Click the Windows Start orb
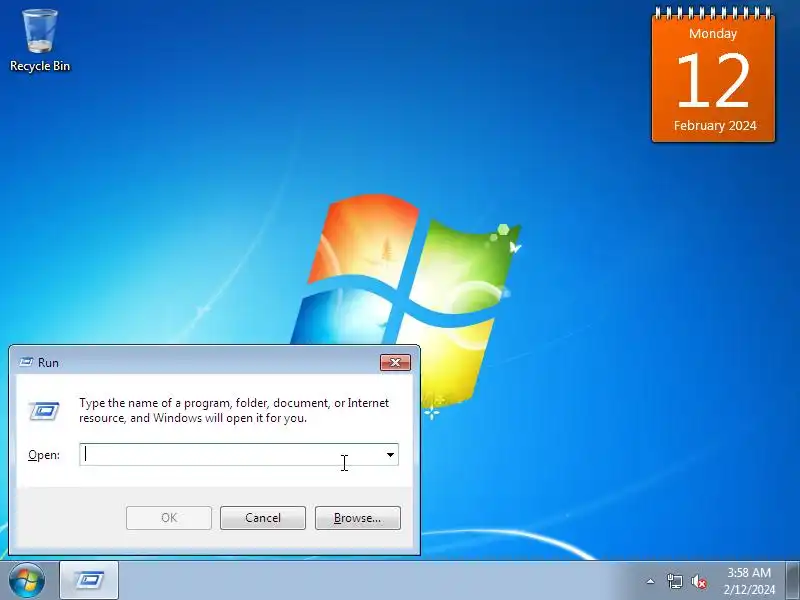The height and width of the screenshot is (600, 800). tap(27, 581)
